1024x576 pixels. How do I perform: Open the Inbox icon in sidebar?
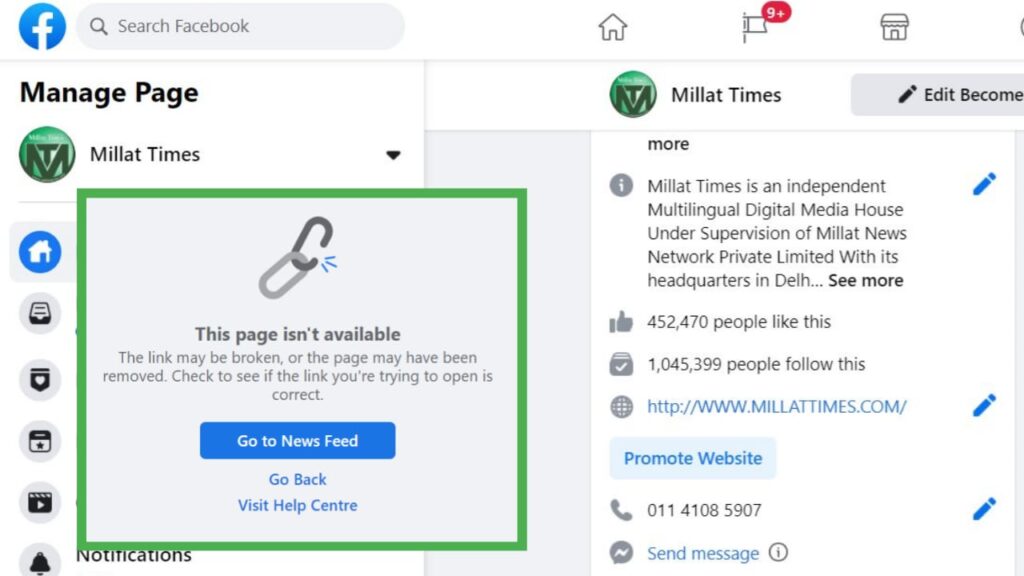[40, 313]
